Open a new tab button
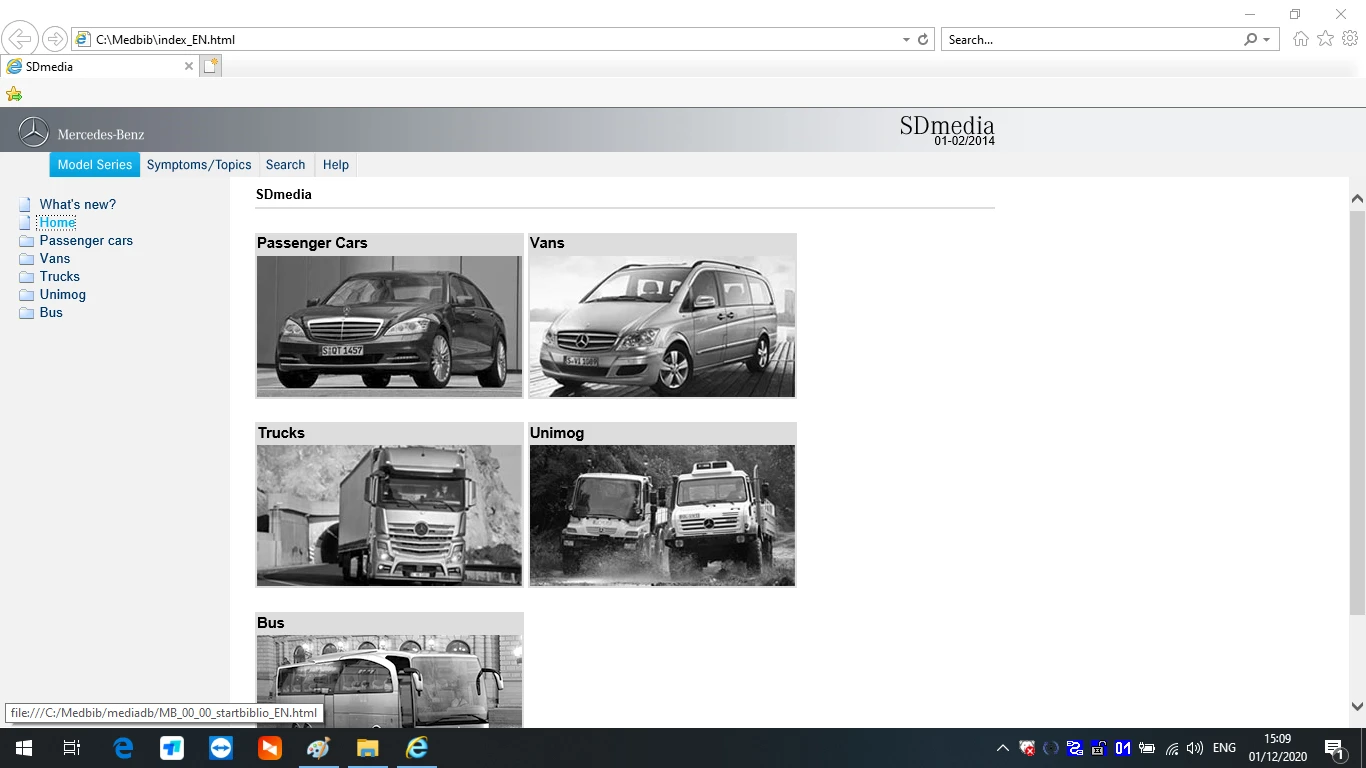This screenshot has height=768, width=1366. tap(210, 67)
